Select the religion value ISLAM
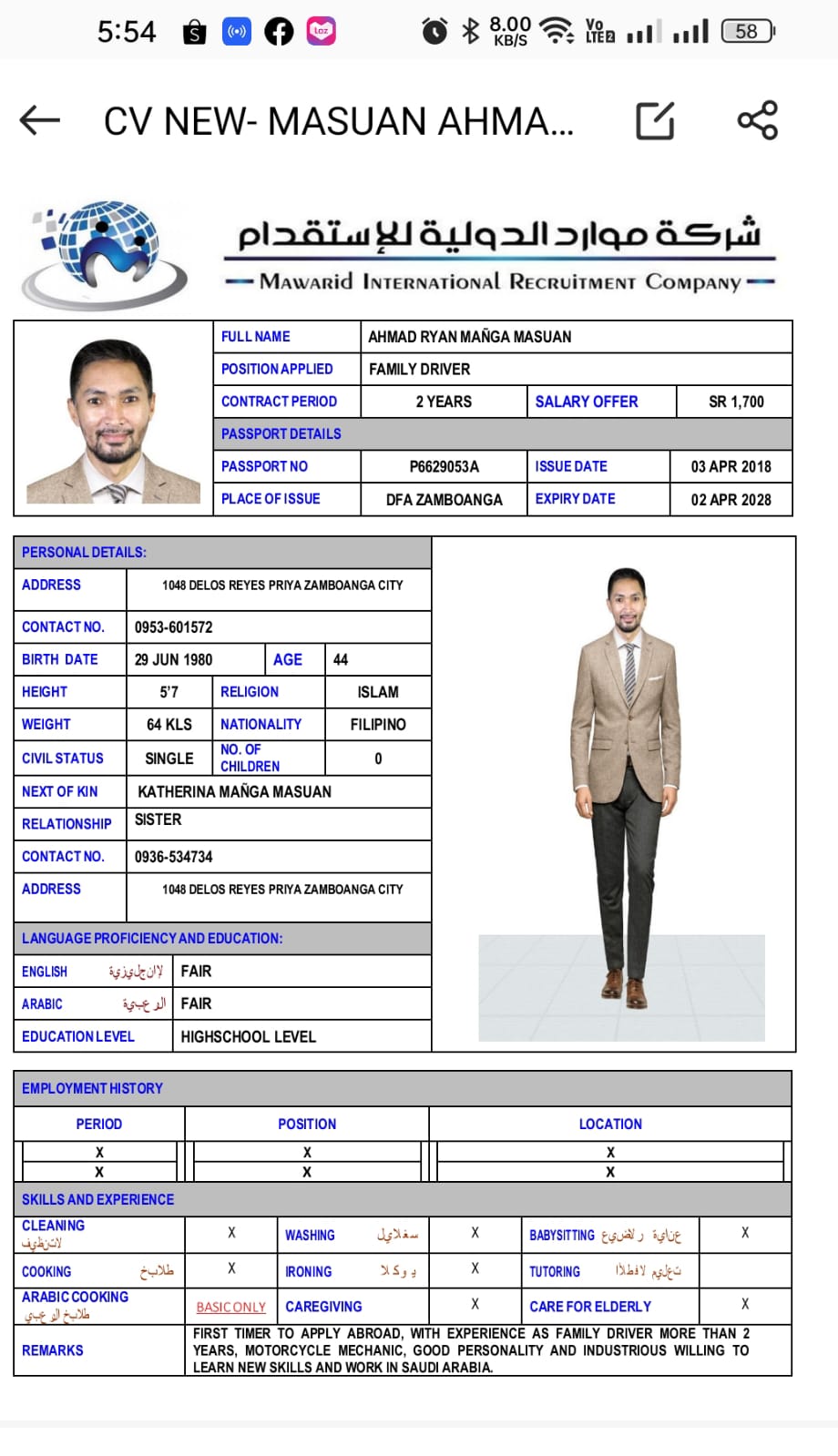The width and height of the screenshot is (838, 1456). tap(378, 692)
